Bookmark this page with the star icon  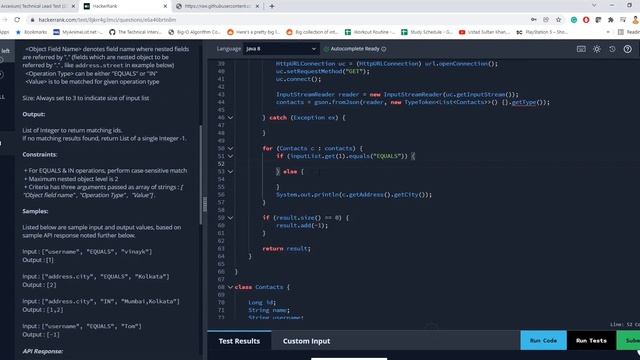click(x=558, y=20)
